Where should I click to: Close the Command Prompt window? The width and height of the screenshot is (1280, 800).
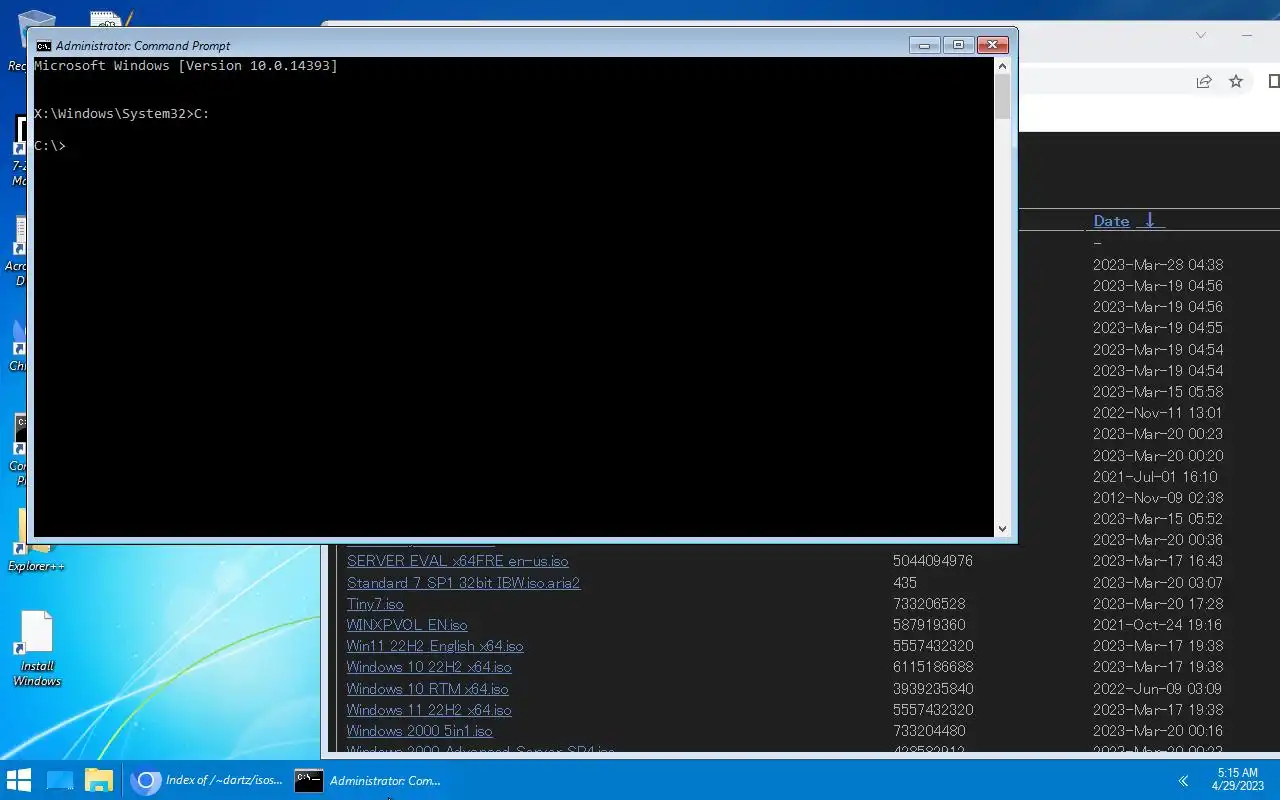point(992,45)
